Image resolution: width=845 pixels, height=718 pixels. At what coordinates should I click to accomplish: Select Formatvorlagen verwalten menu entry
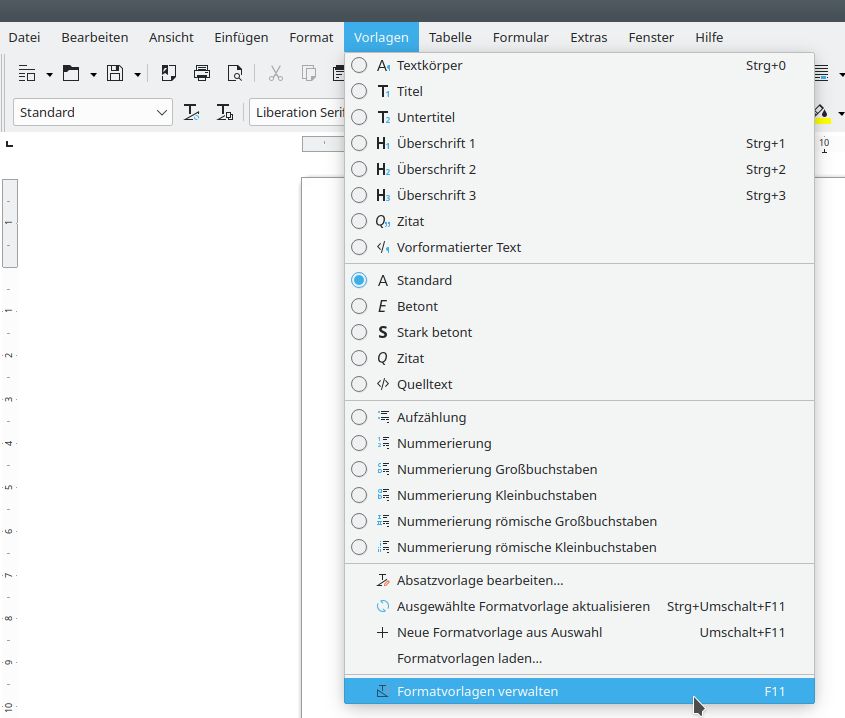(x=477, y=691)
